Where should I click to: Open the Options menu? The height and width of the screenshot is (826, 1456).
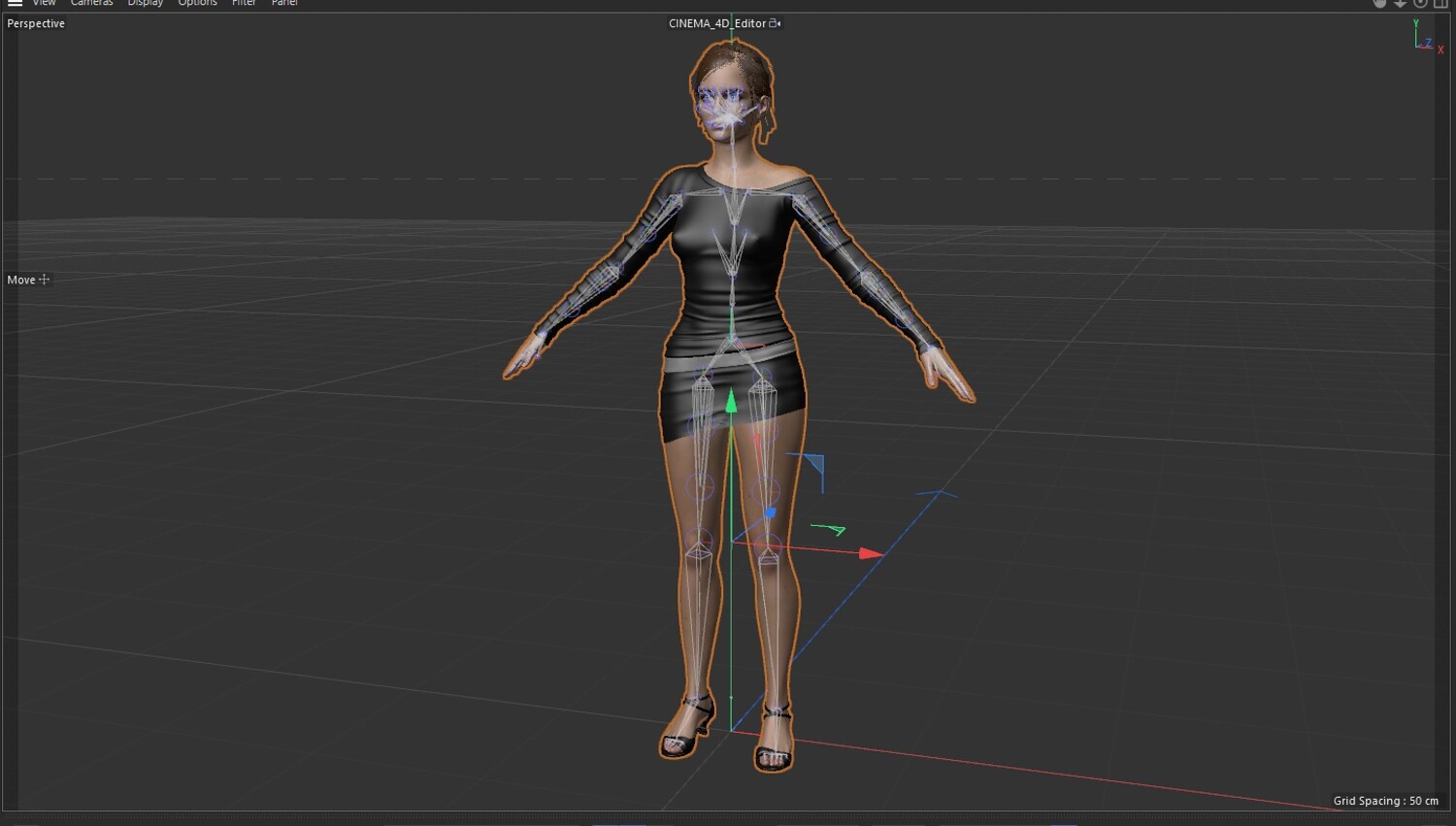pyautogui.click(x=197, y=3)
